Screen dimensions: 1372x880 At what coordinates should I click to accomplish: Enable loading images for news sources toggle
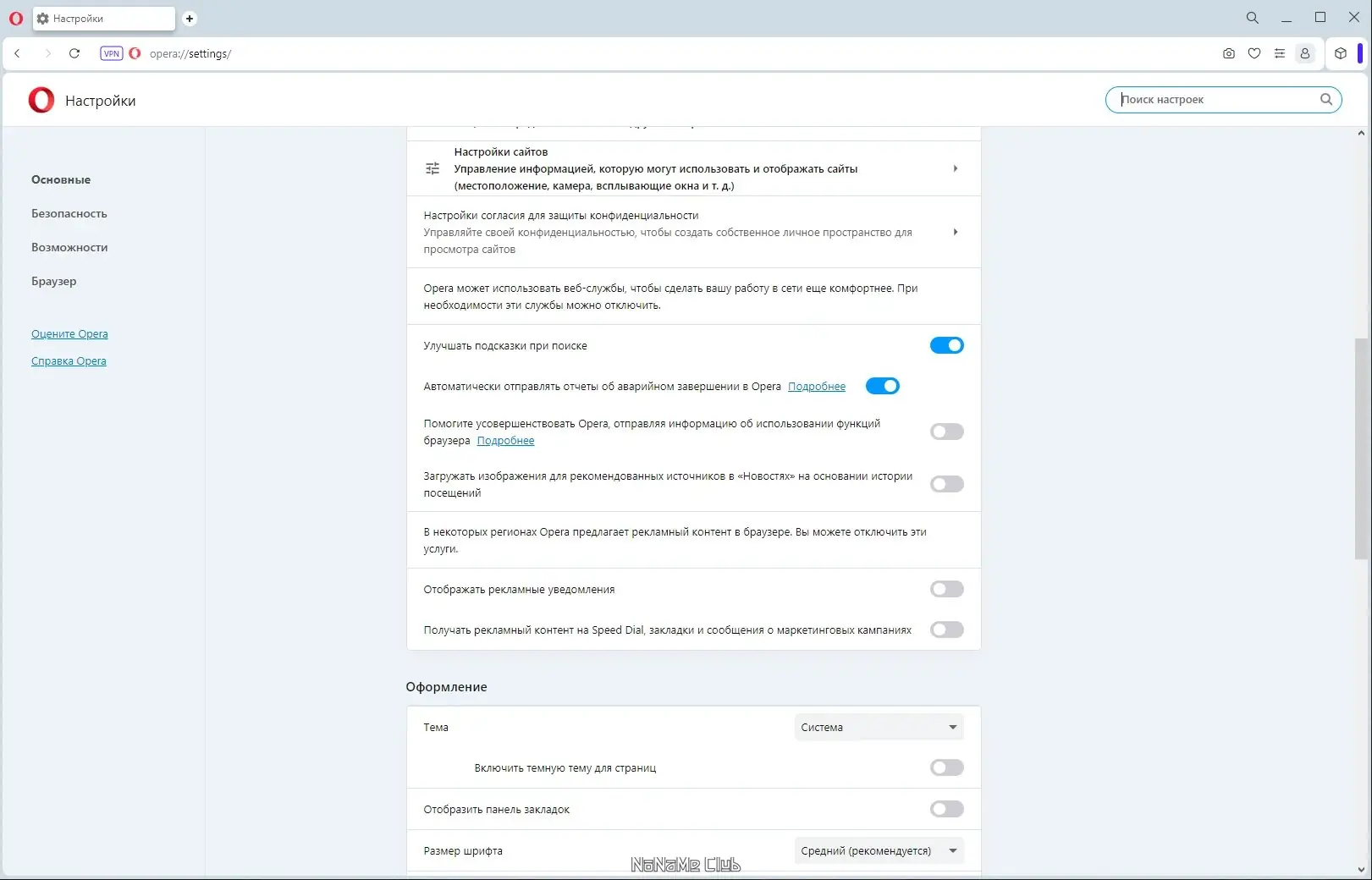point(947,484)
